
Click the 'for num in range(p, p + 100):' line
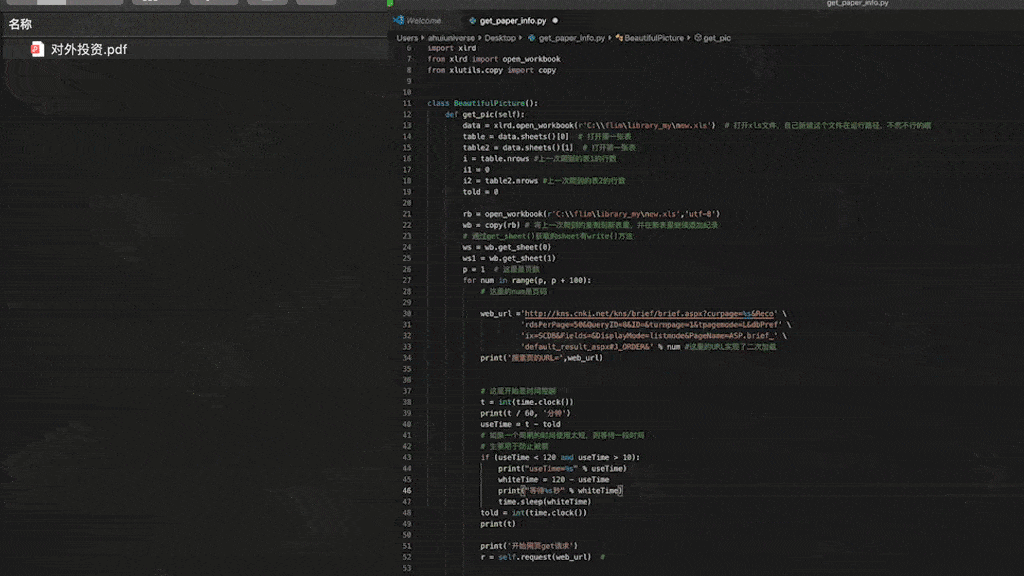[526, 280]
